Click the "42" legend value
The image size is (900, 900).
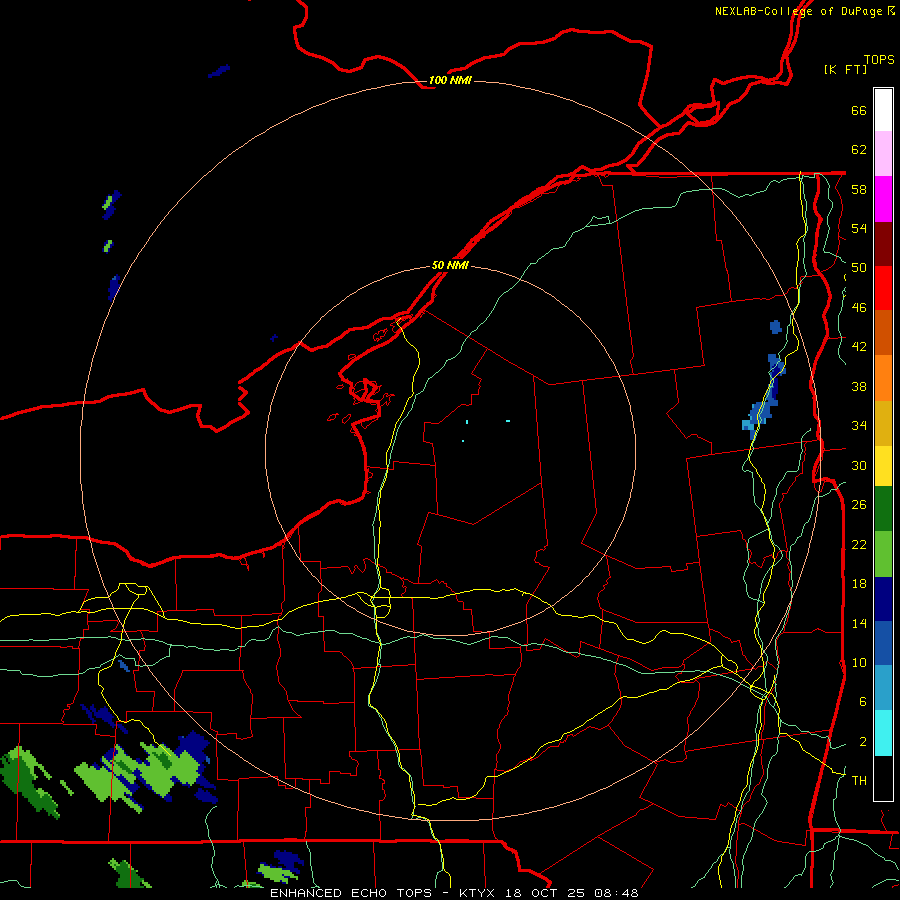click(x=859, y=347)
